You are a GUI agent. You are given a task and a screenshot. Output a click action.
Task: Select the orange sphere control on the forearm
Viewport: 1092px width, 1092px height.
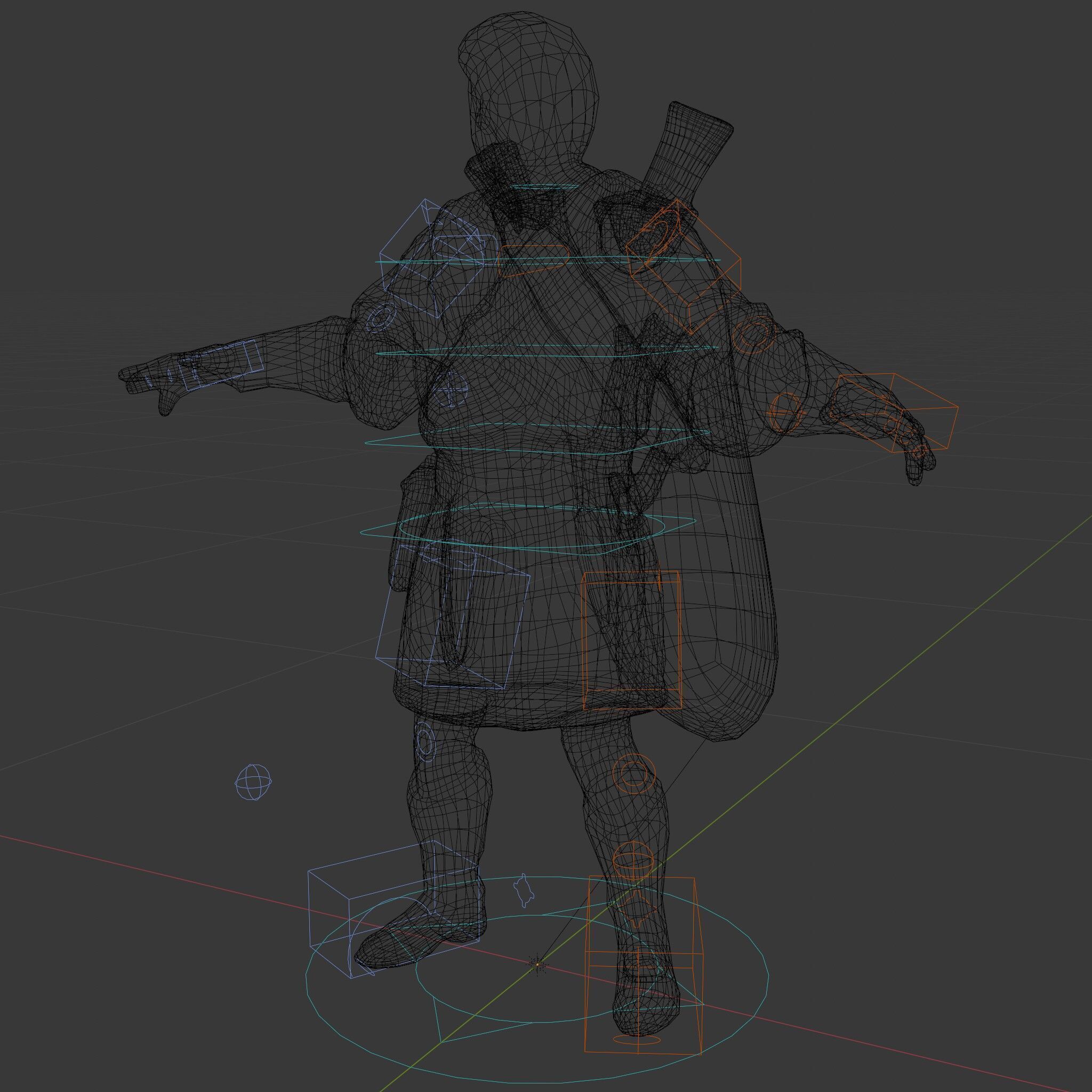point(788,412)
